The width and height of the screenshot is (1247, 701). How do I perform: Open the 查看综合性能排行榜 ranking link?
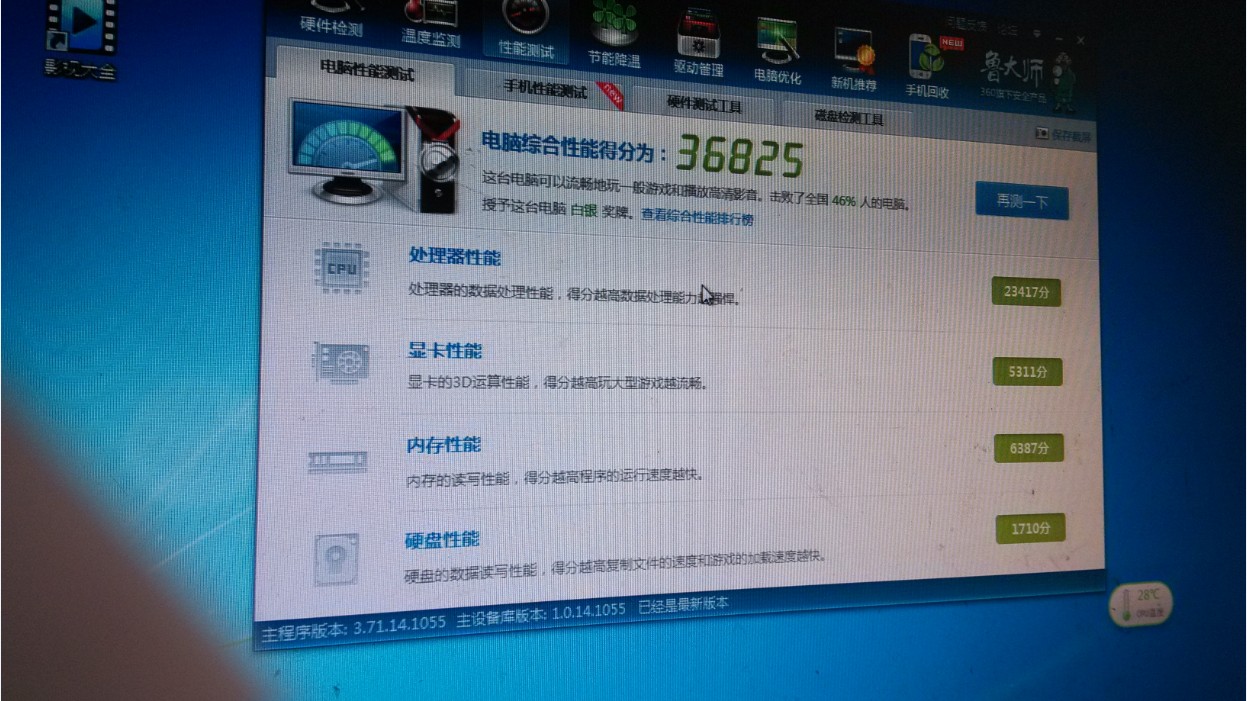tap(697, 217)
